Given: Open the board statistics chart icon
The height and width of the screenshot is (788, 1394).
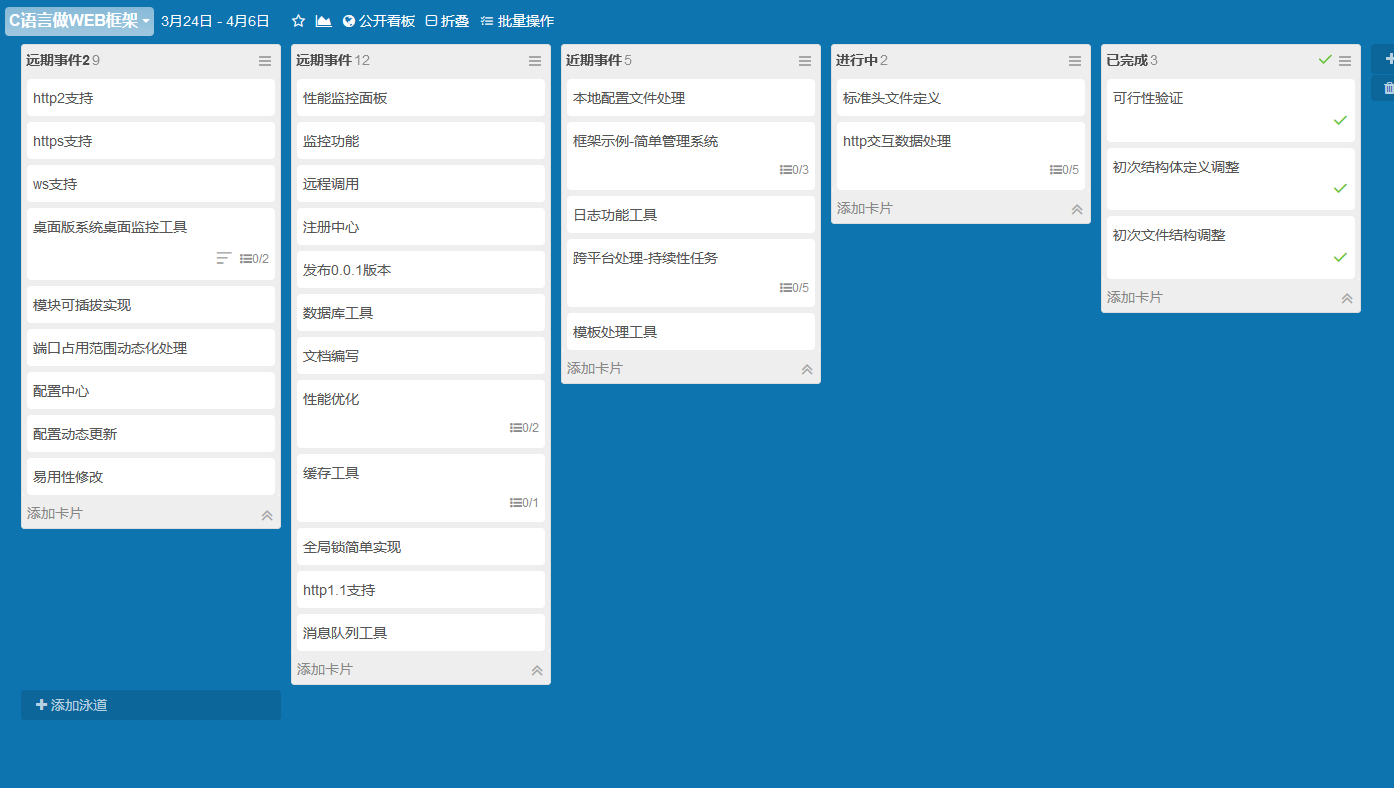Looking at the screenshot, I should tap(322, 19).
